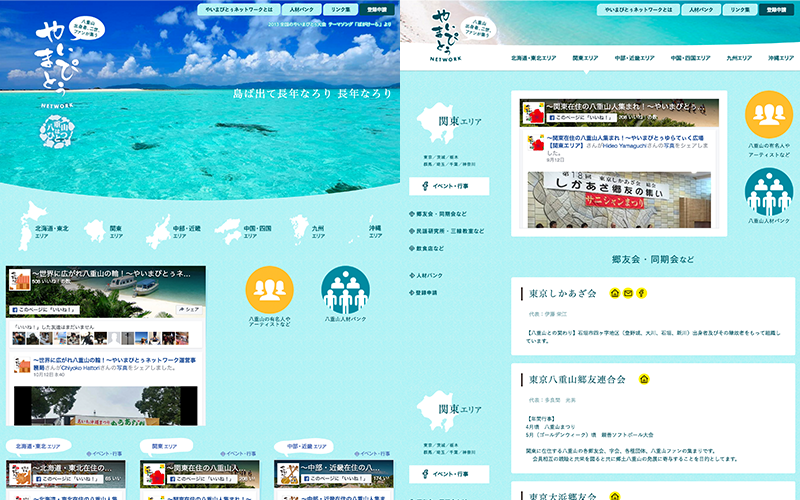Like the 世界に広がれ八重山の輪 Facebook page
Screen dimensions: 800x500
(x=44, y=310)
